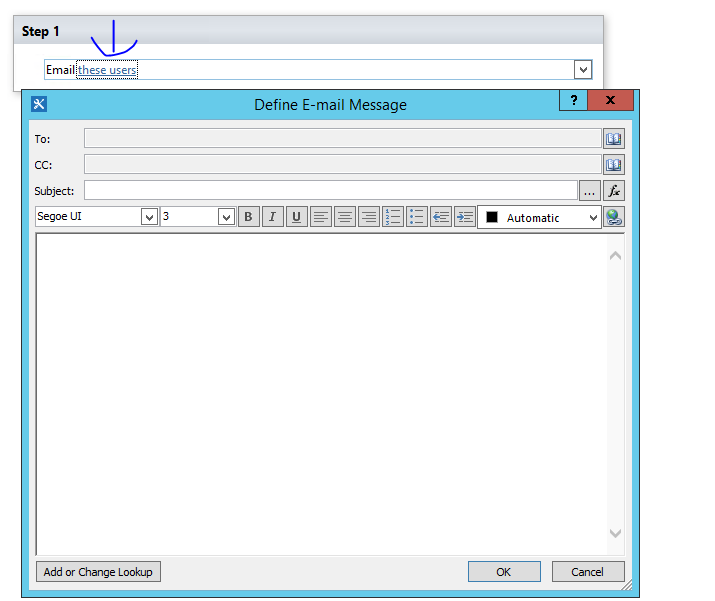Screen dimensions: 715x601
Task: Insert numbered list
Action: pos(393,217)
